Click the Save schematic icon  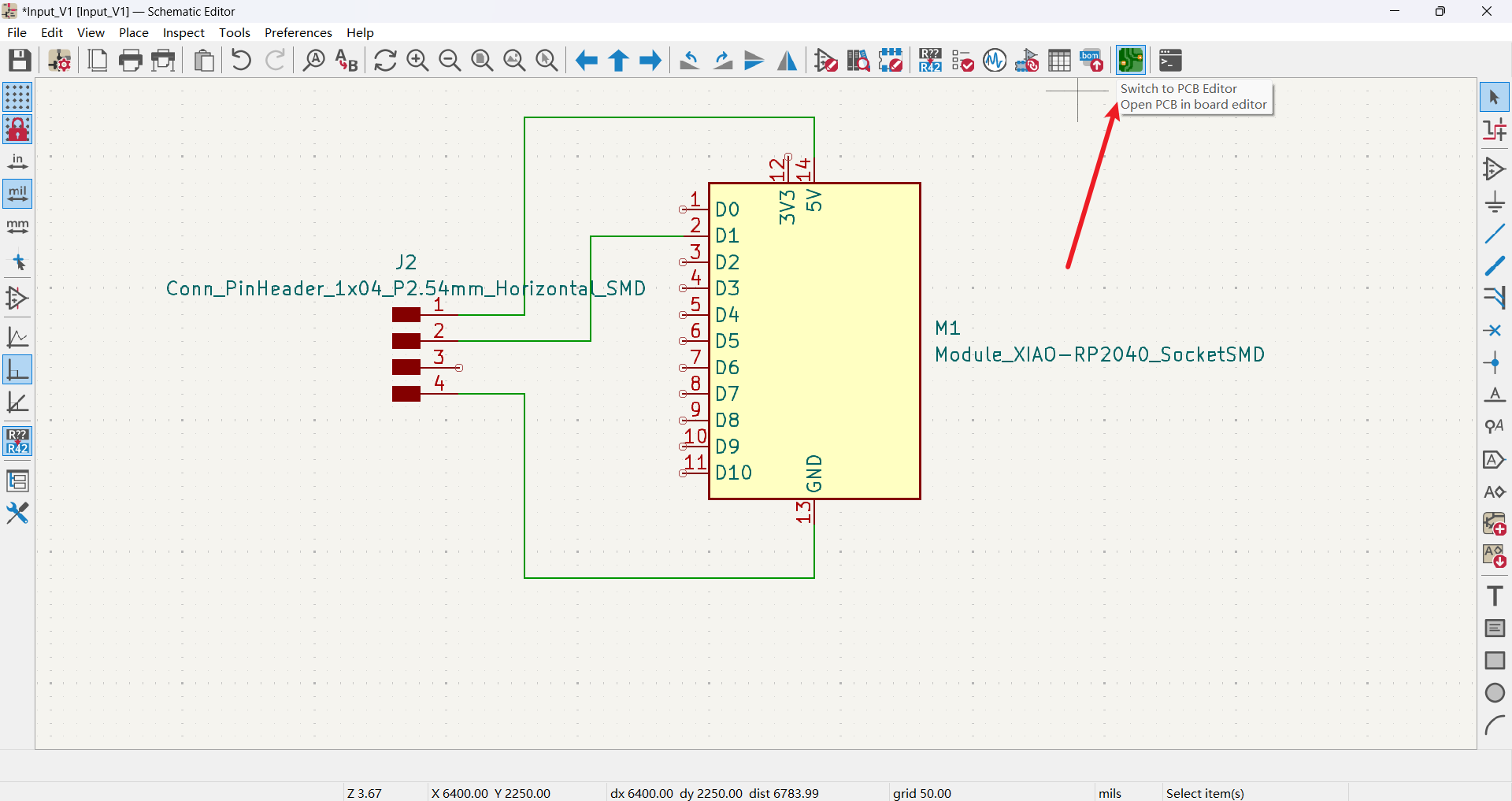coord(20,60)
